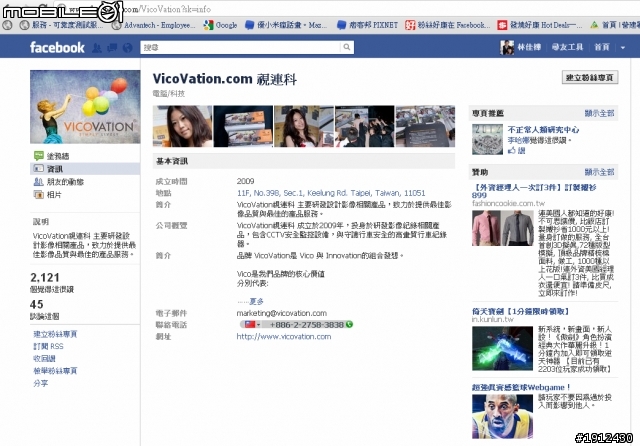
Task: Click the browser address bar URL
Action: [x=167, y=8]
